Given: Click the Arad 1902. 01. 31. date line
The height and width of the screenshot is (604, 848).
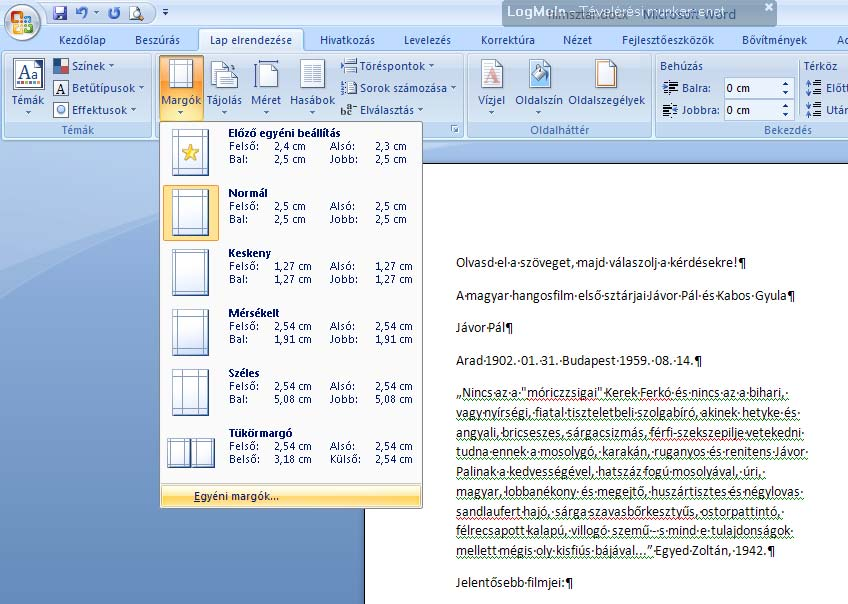Looking at the screenshot, I should pos(579,361).
